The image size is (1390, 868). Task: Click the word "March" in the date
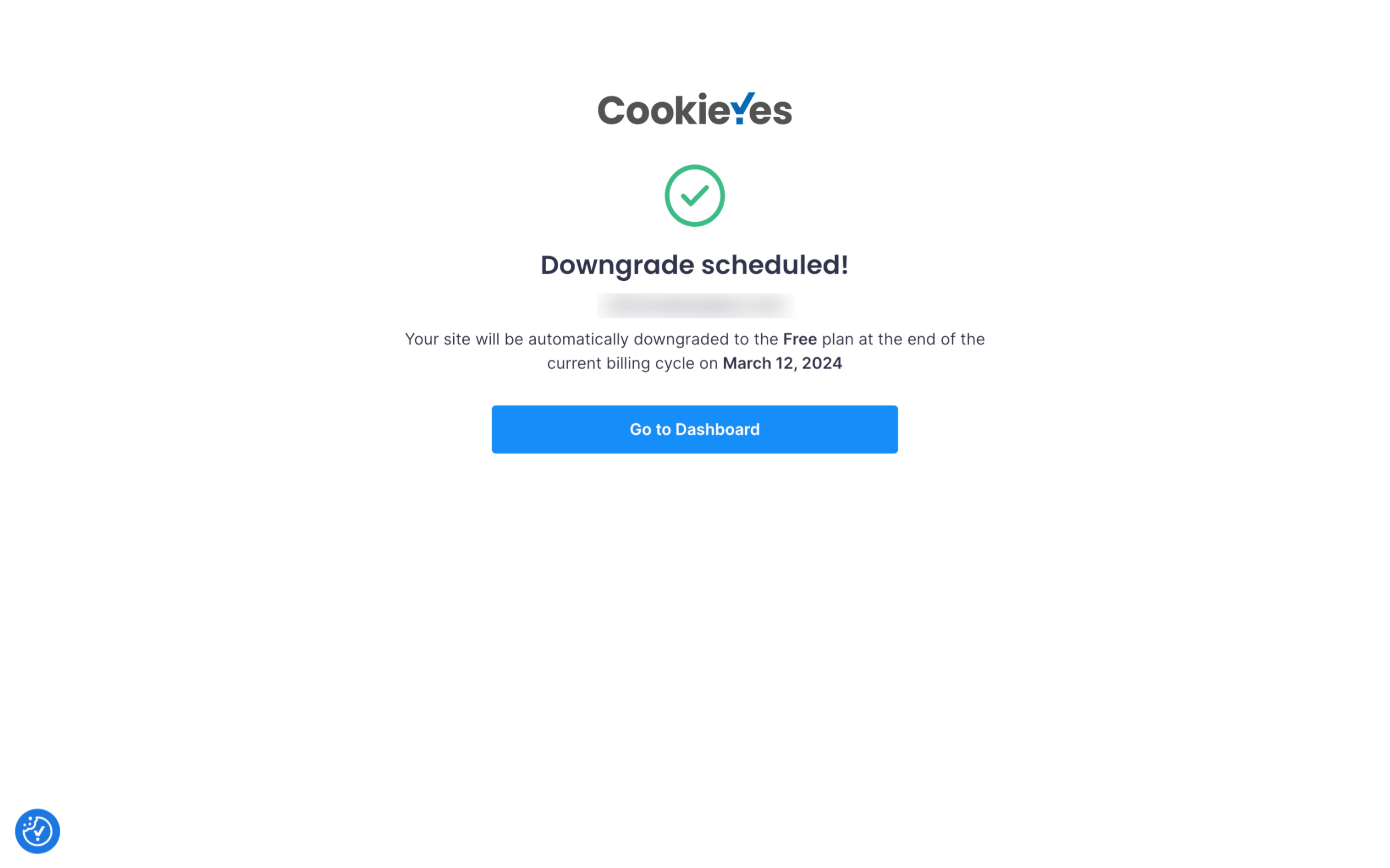746,364
